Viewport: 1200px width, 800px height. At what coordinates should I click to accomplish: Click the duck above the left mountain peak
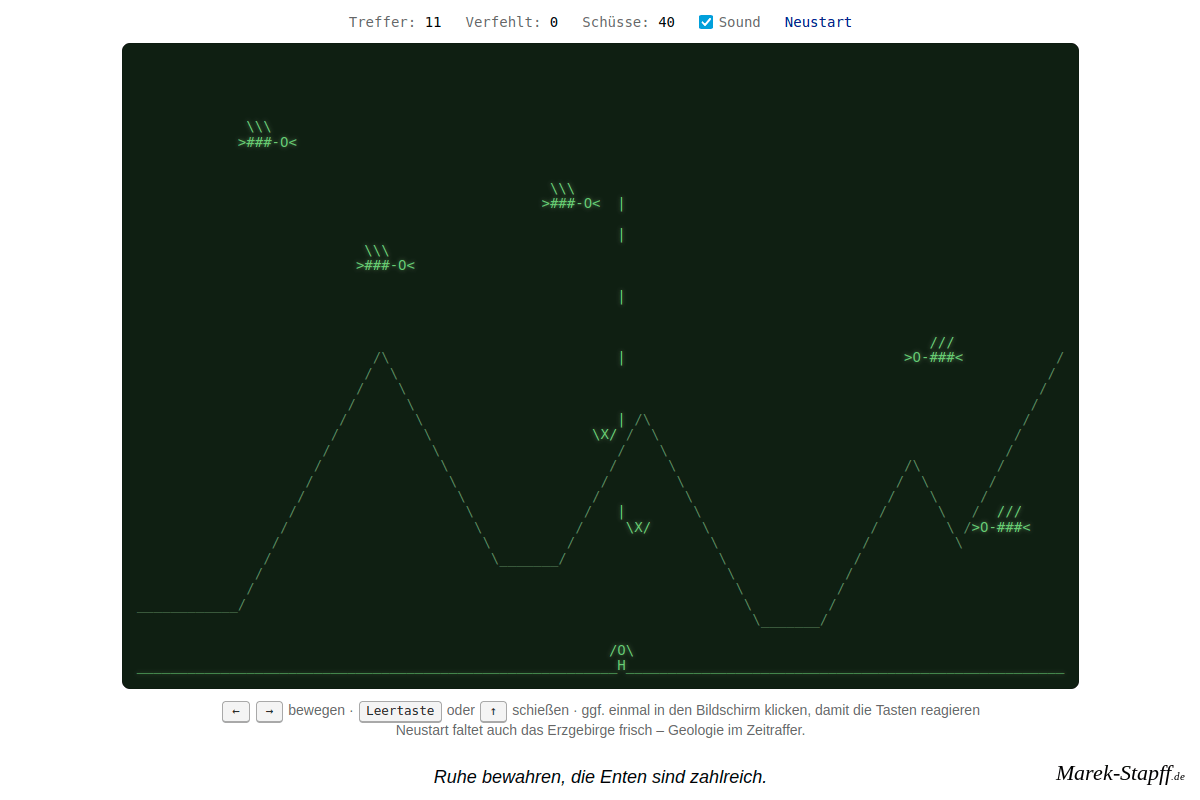coord(385,258)
